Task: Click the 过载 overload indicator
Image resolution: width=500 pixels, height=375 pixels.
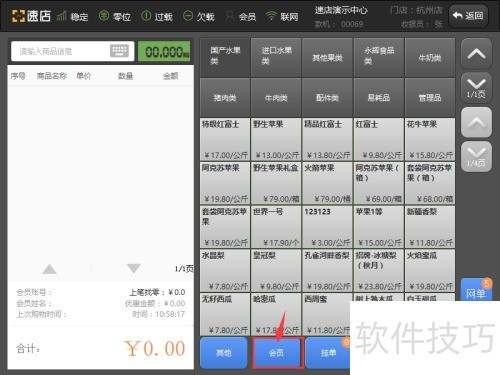Action: pos(157,16)
